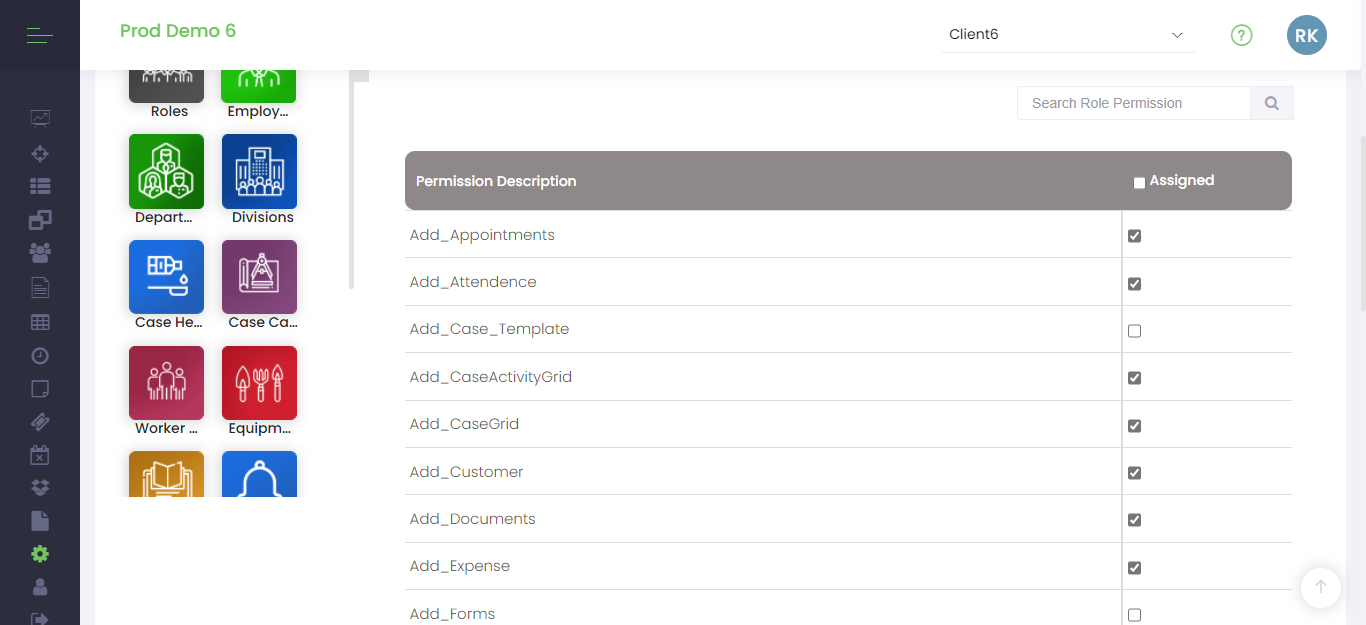Open the Client6 dropdown selector
The image size is (1366, 625).
[1067, 35]
